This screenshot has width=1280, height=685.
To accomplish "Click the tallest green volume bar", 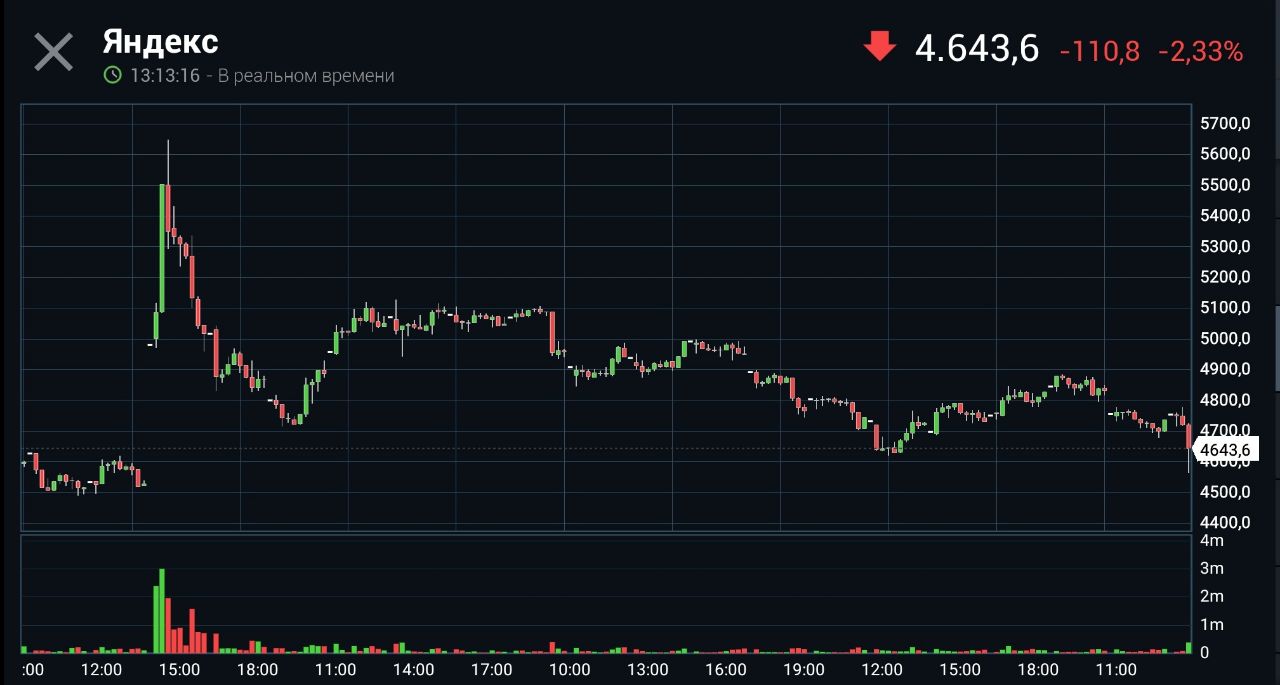I will [162, 610].
